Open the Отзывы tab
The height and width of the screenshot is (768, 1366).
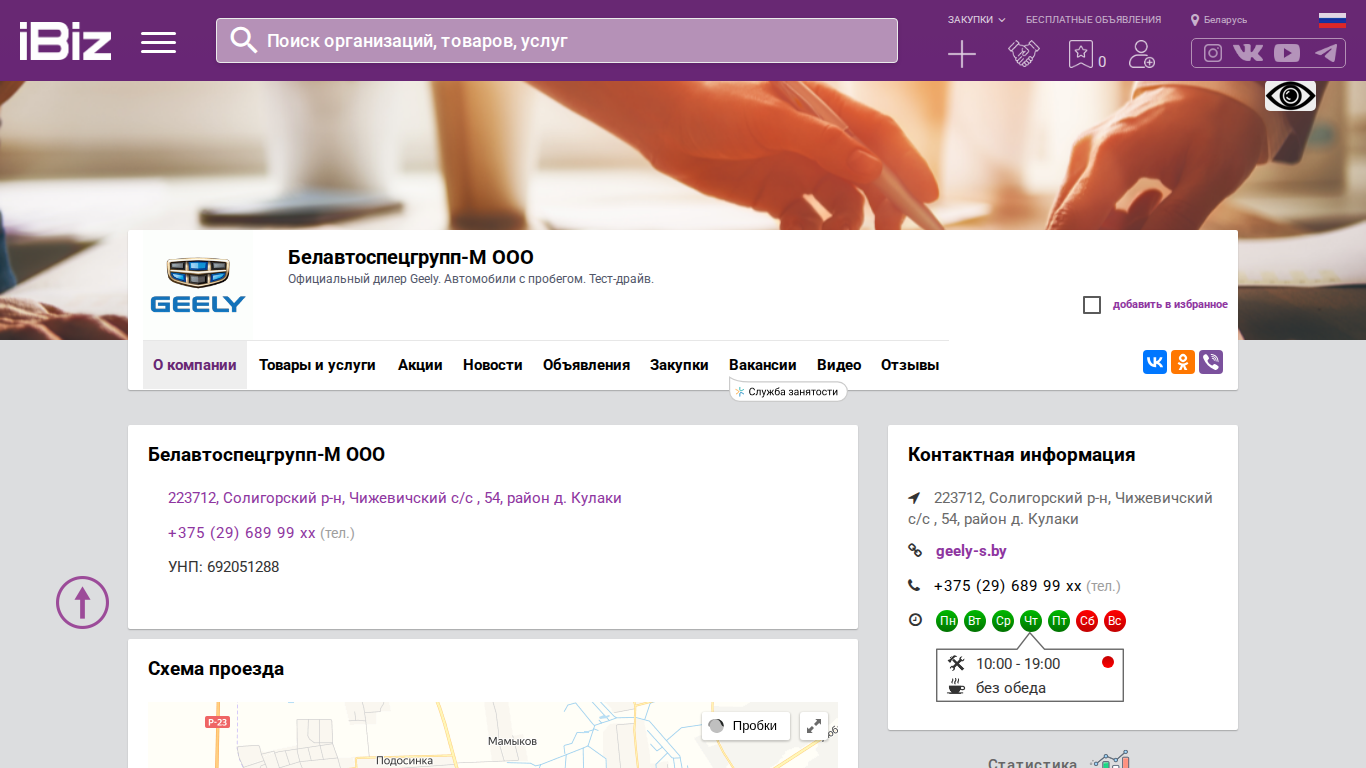910,365
